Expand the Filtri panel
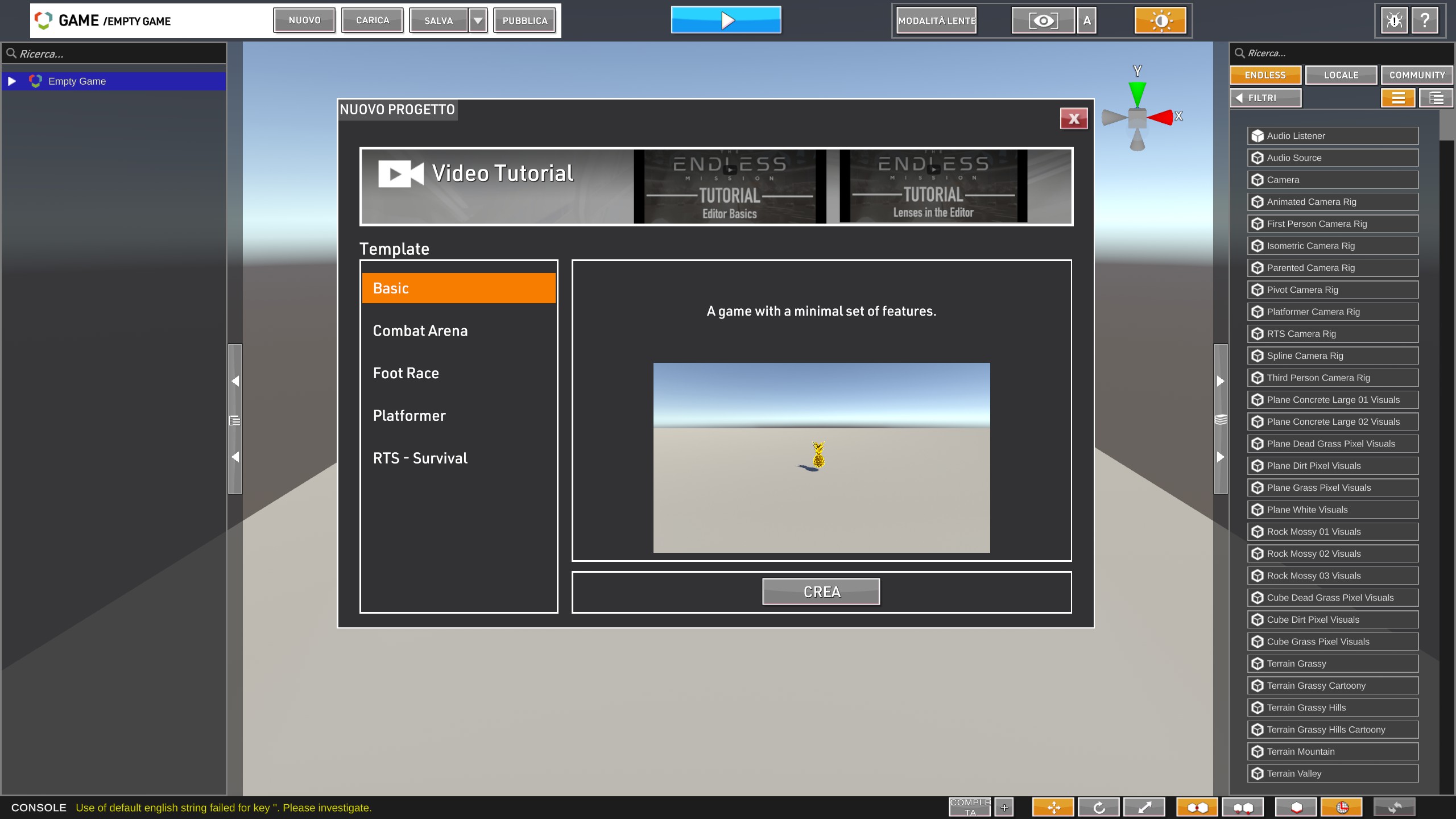This screenshot has height=819, width=1456. click(x=1265, y=98)
